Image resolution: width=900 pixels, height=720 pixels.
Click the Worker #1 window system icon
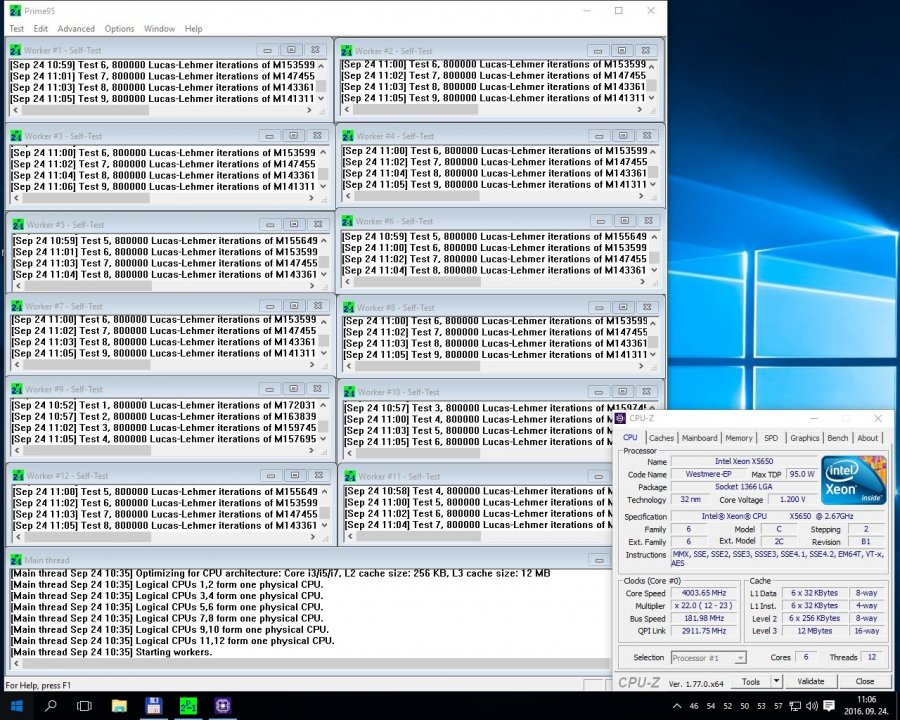pyautogui.click(x=16, y=49)
